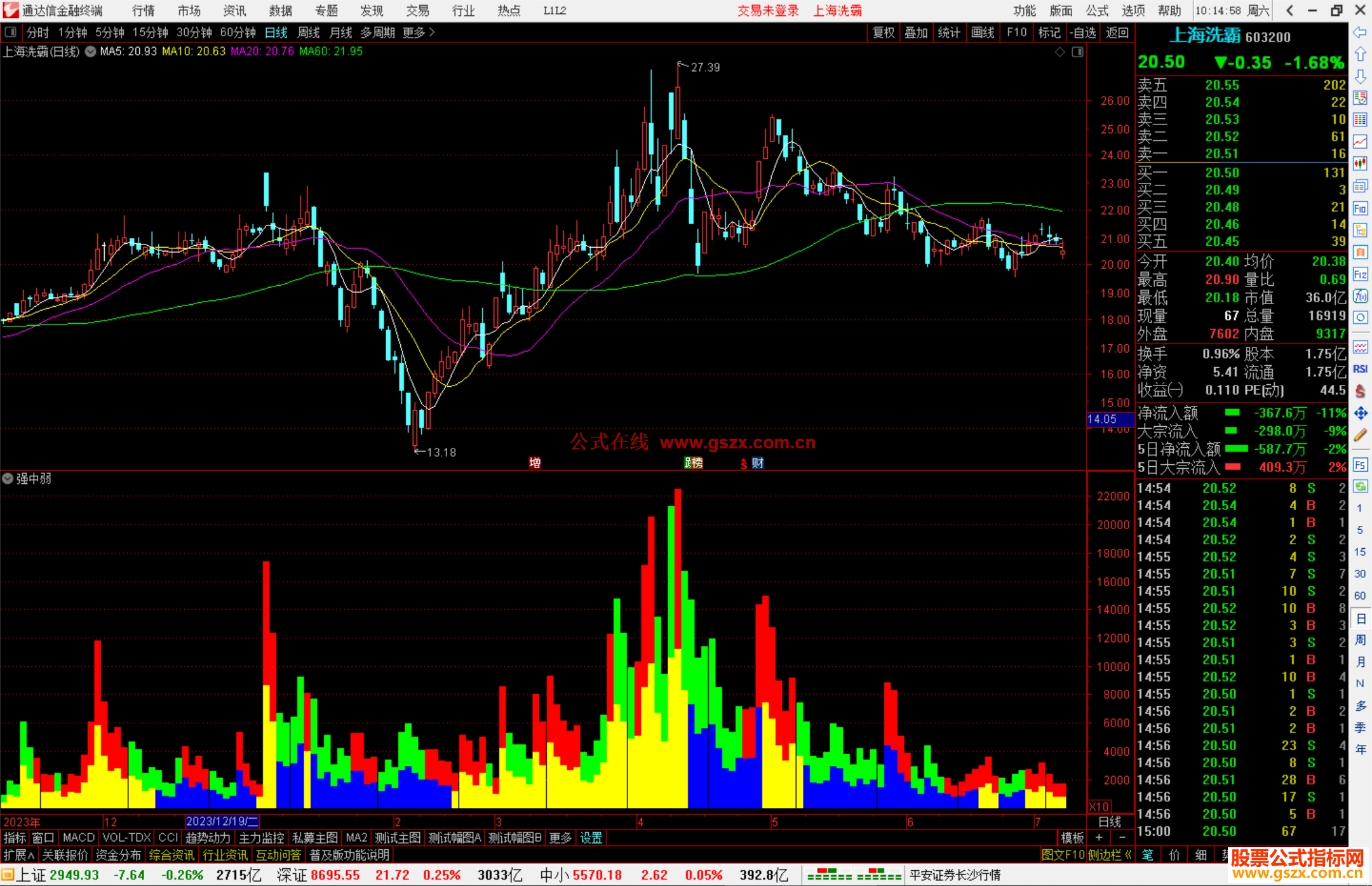The width and height of the screenshot is (1372, 886).
Task: Open the f(x) formula icon in sidebar
Action: coord(1360,296)
